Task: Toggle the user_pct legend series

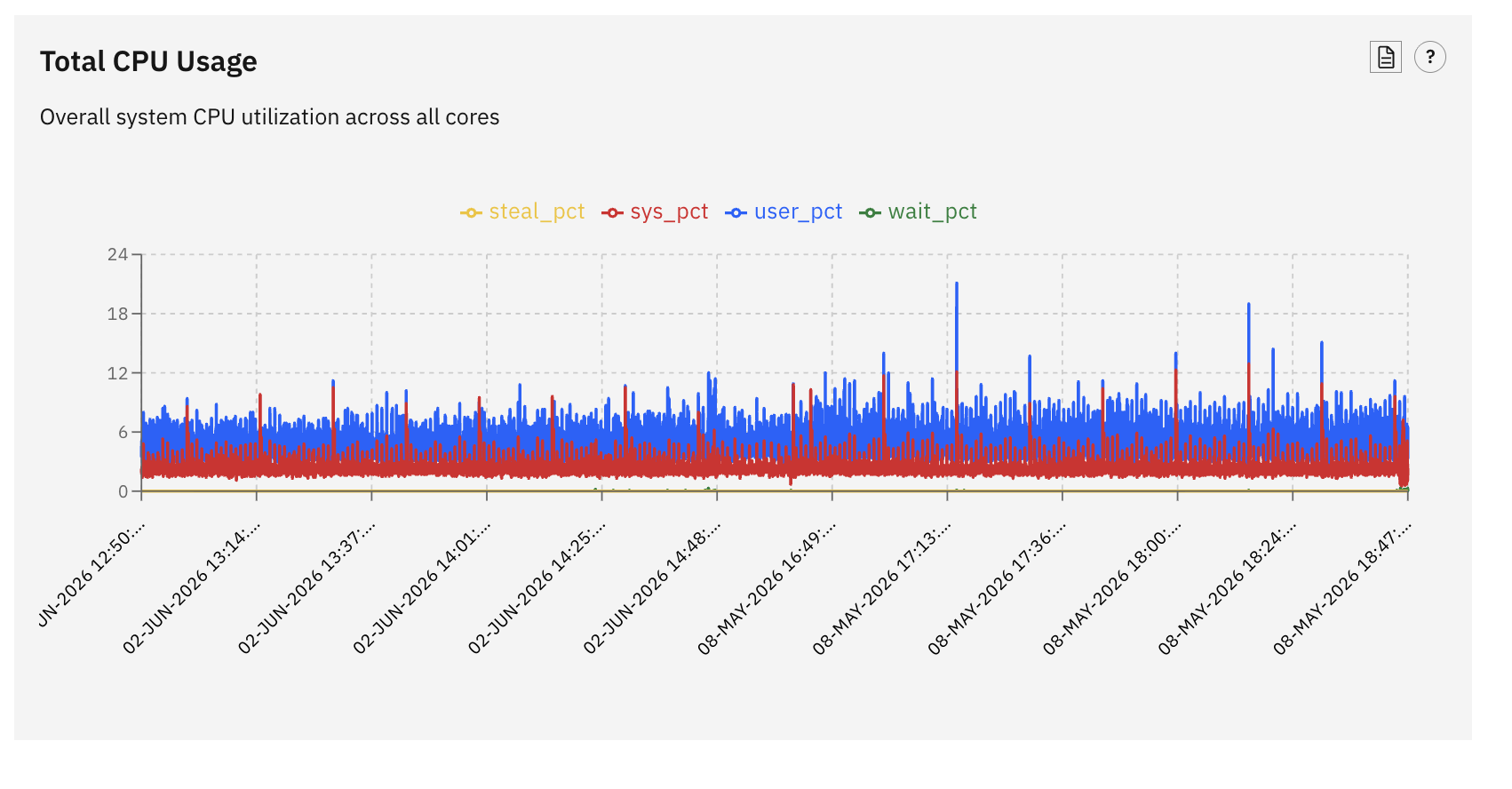Action: [x=784, y=211]
